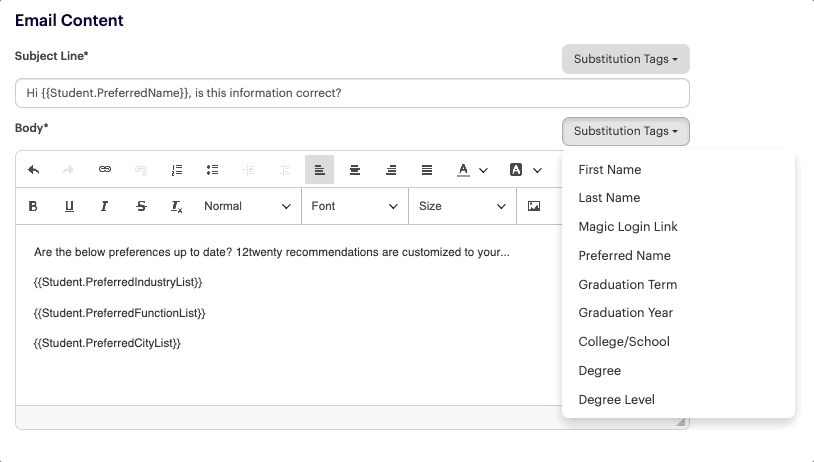Open the Normal paragraph format dropdown
This screenshot has width=814, height=462.
(247, 206)
